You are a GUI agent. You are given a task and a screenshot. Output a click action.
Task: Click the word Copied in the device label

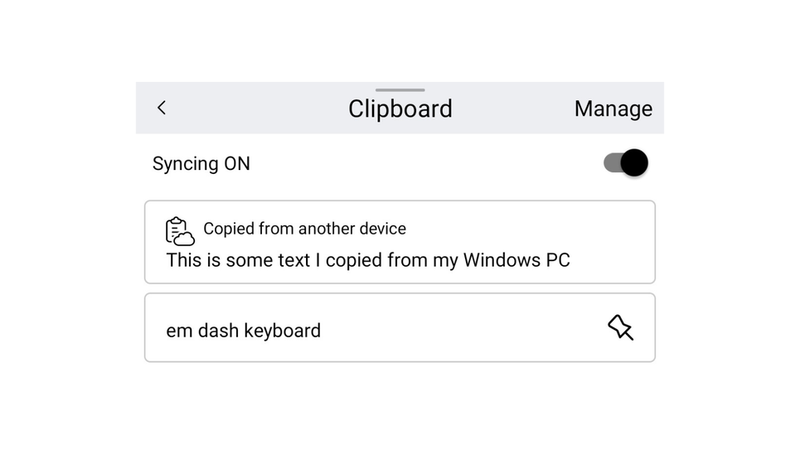coord(229,229)
